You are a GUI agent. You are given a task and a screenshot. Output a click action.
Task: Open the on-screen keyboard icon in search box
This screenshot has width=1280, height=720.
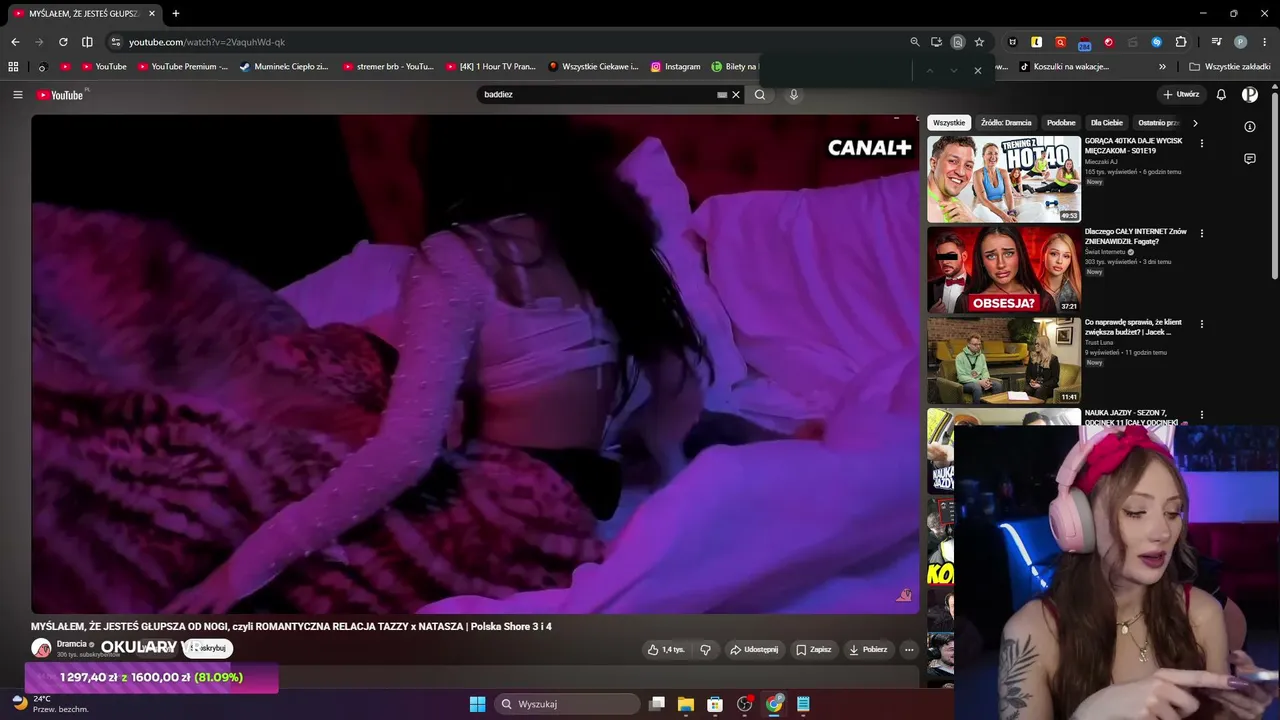(722, 95)
